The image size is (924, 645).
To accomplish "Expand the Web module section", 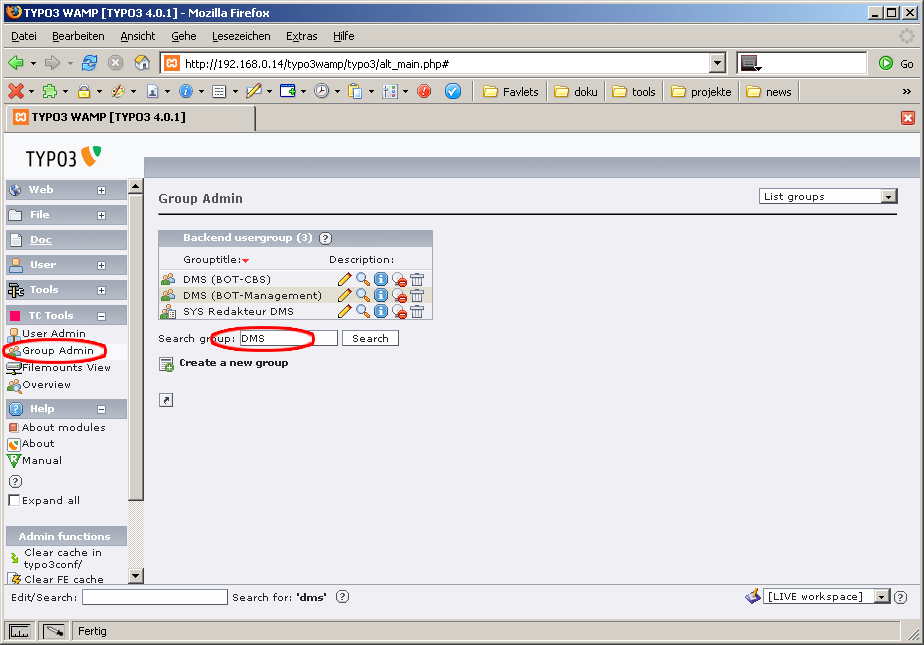I will [101, 190].
